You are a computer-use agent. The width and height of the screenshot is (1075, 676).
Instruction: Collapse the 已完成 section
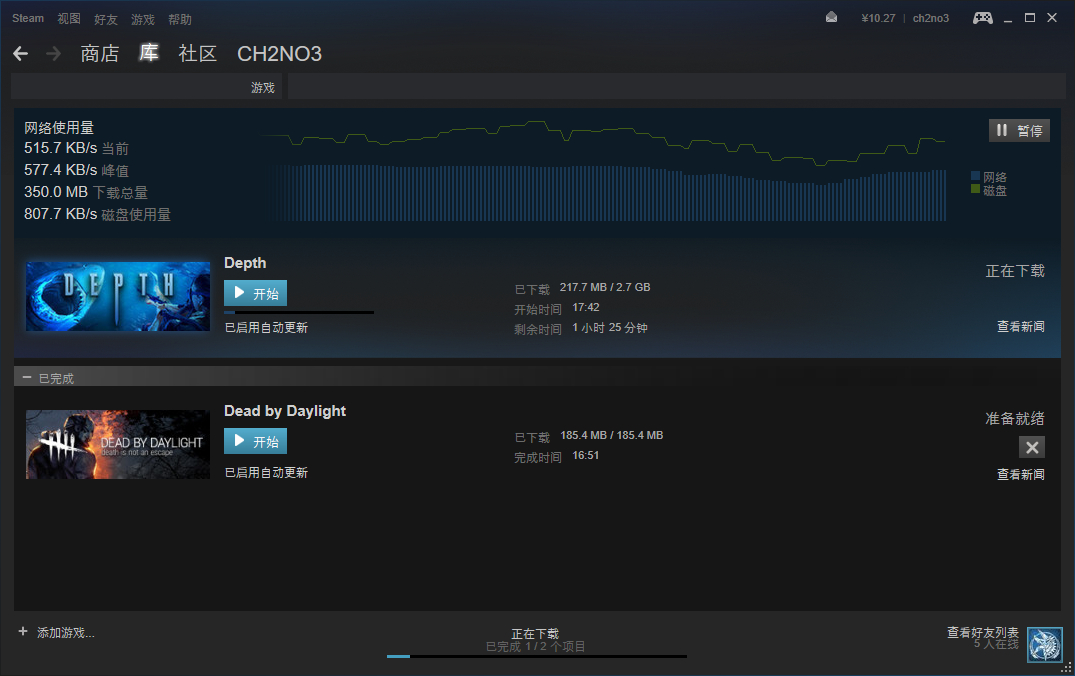coord(27,378)
